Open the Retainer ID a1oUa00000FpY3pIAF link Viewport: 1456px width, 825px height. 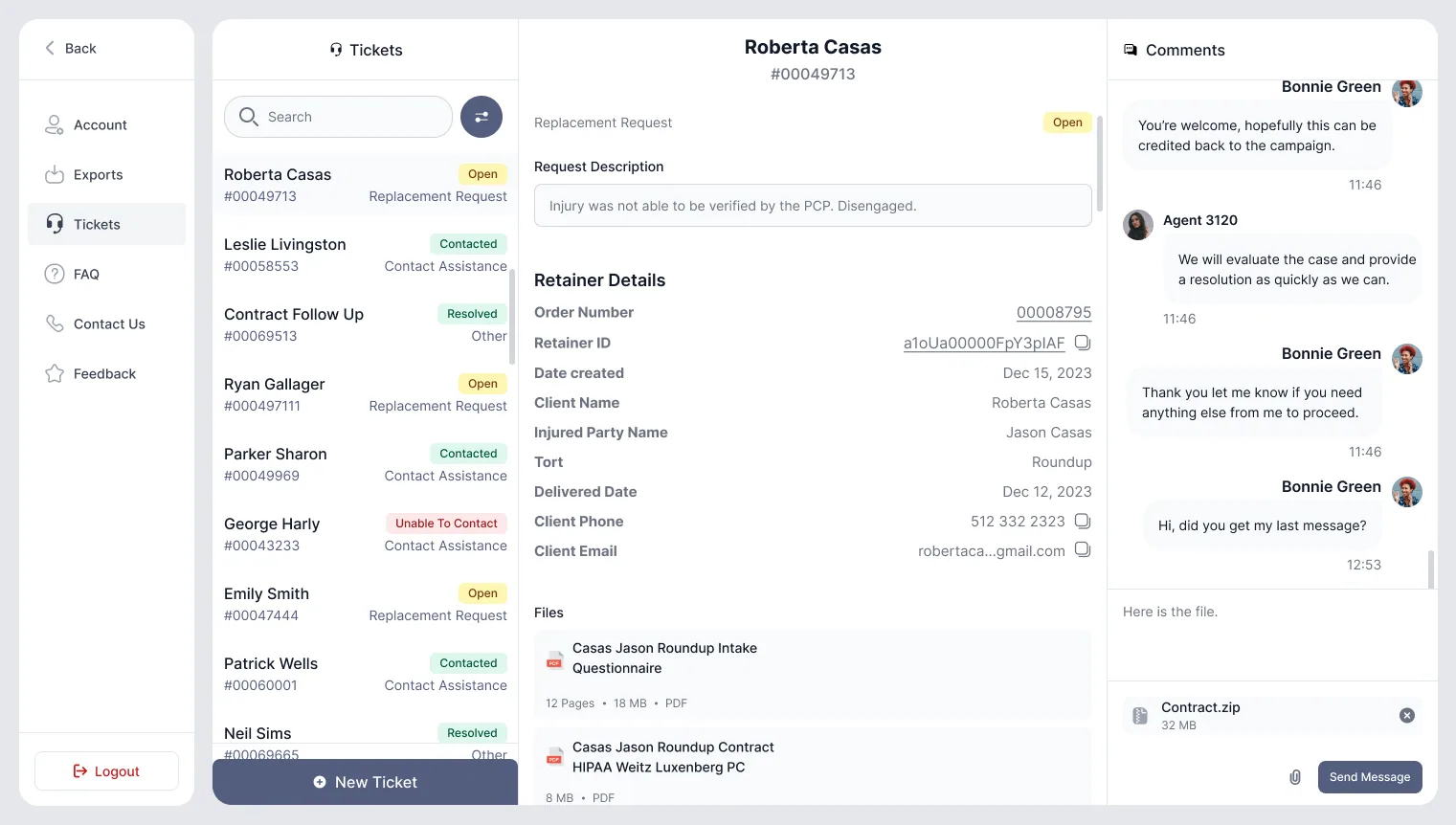(x=984, y=343)
